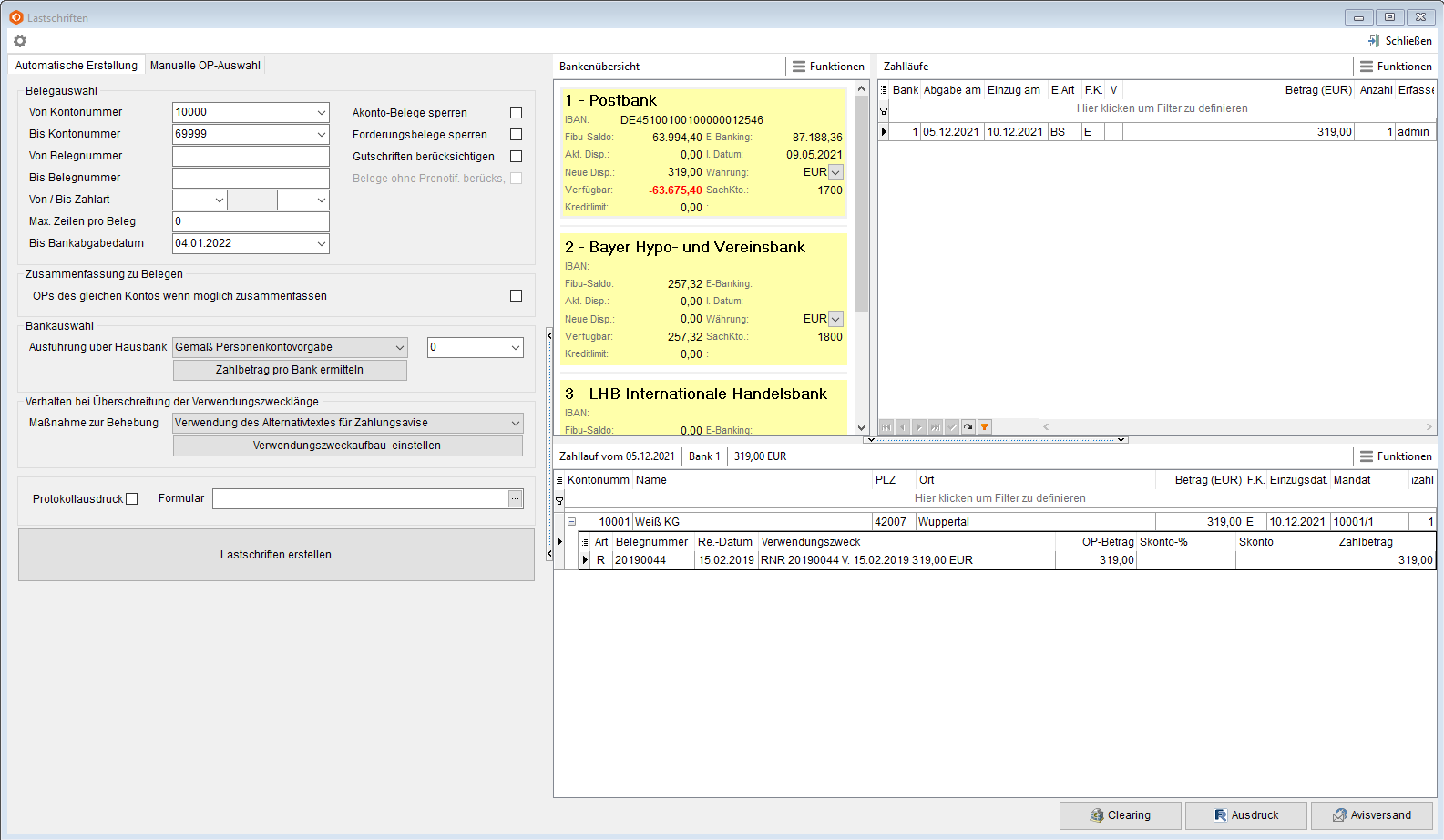Click the Avisversand button
Screen dimensions: 1444x840
(x=1371, y=815)
